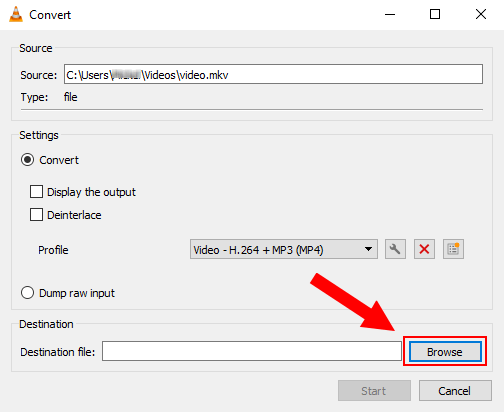Delete selected profile with red X icon
Viewport: 504px width, 412px height.
[x=424, y=249]
